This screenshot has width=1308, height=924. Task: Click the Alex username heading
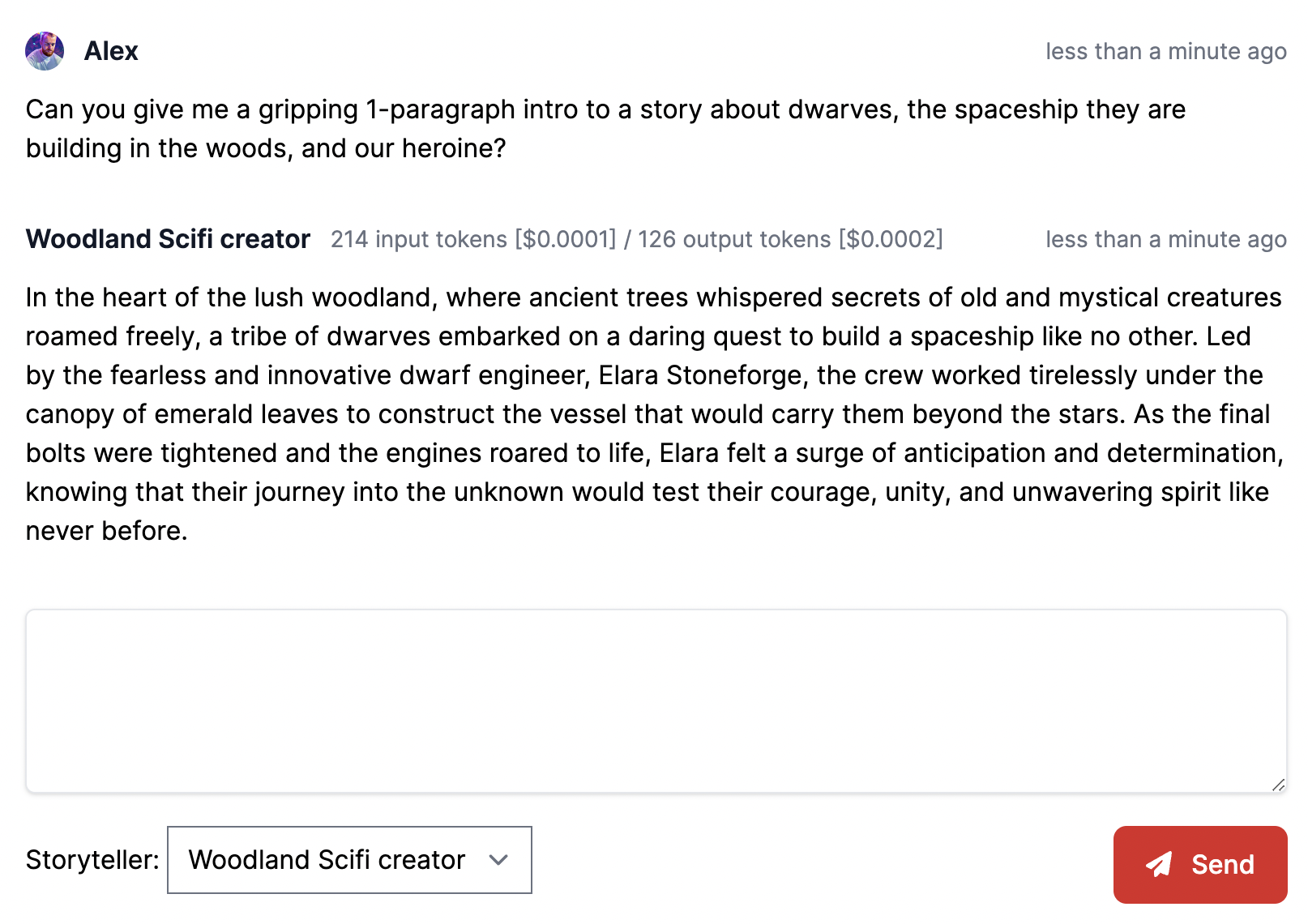(x=111, y=51)
